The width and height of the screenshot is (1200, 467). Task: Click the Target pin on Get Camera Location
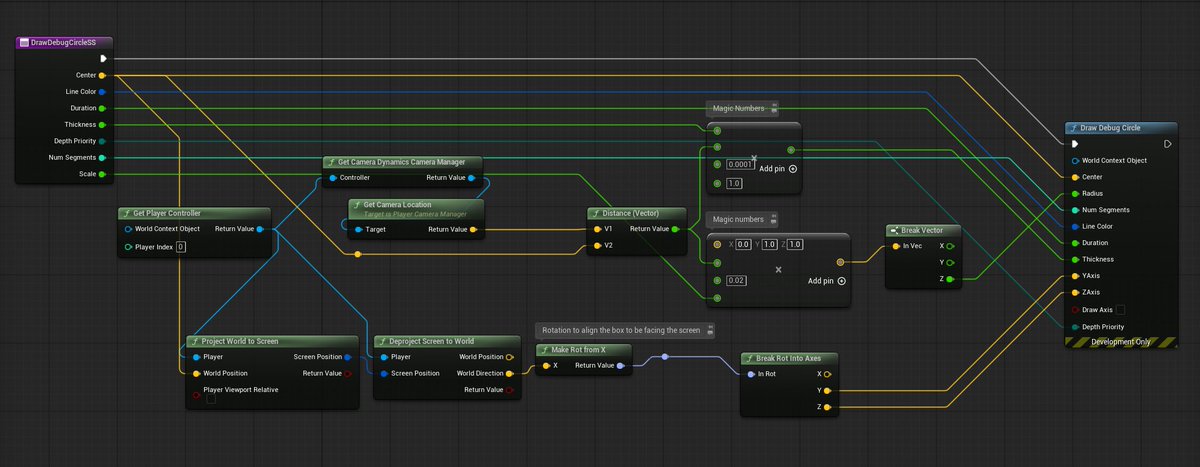tap(358, 230)
